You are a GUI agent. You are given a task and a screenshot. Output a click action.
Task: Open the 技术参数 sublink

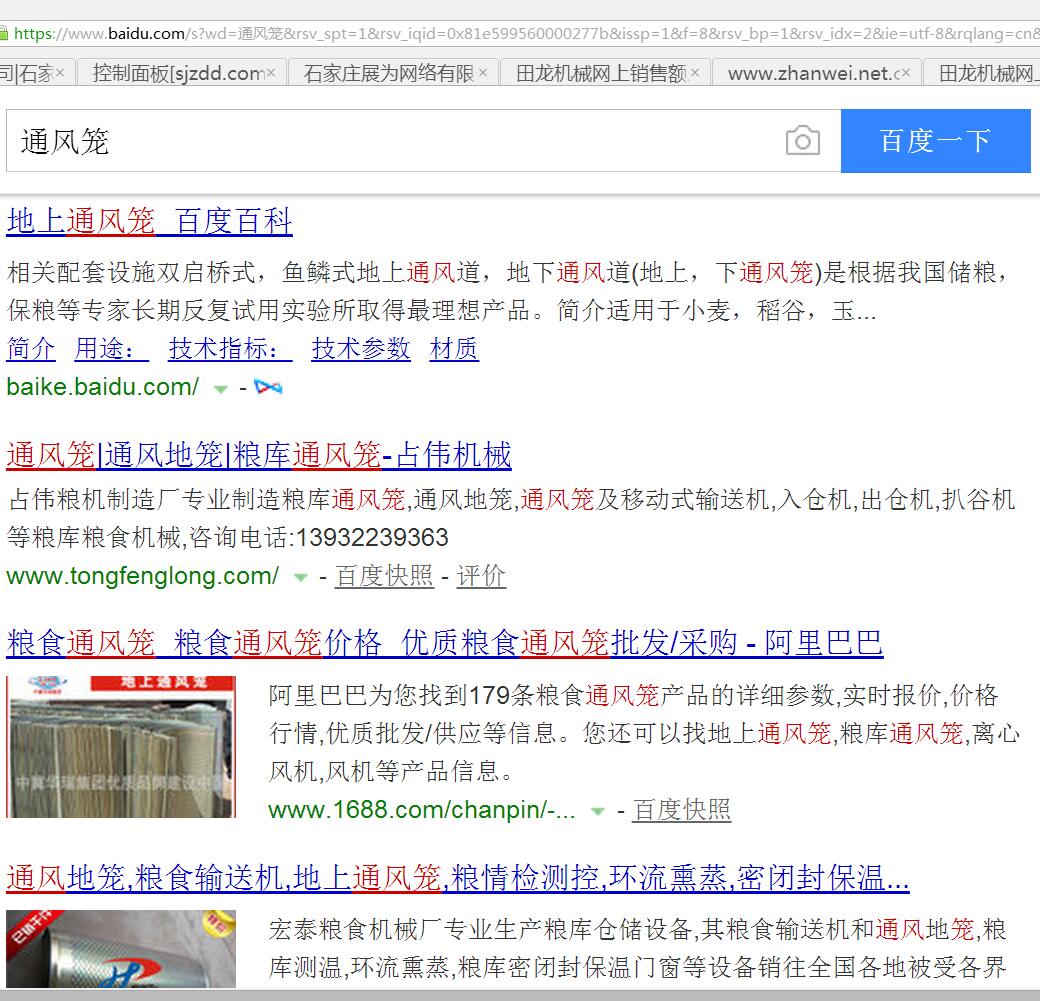[361, 348]
